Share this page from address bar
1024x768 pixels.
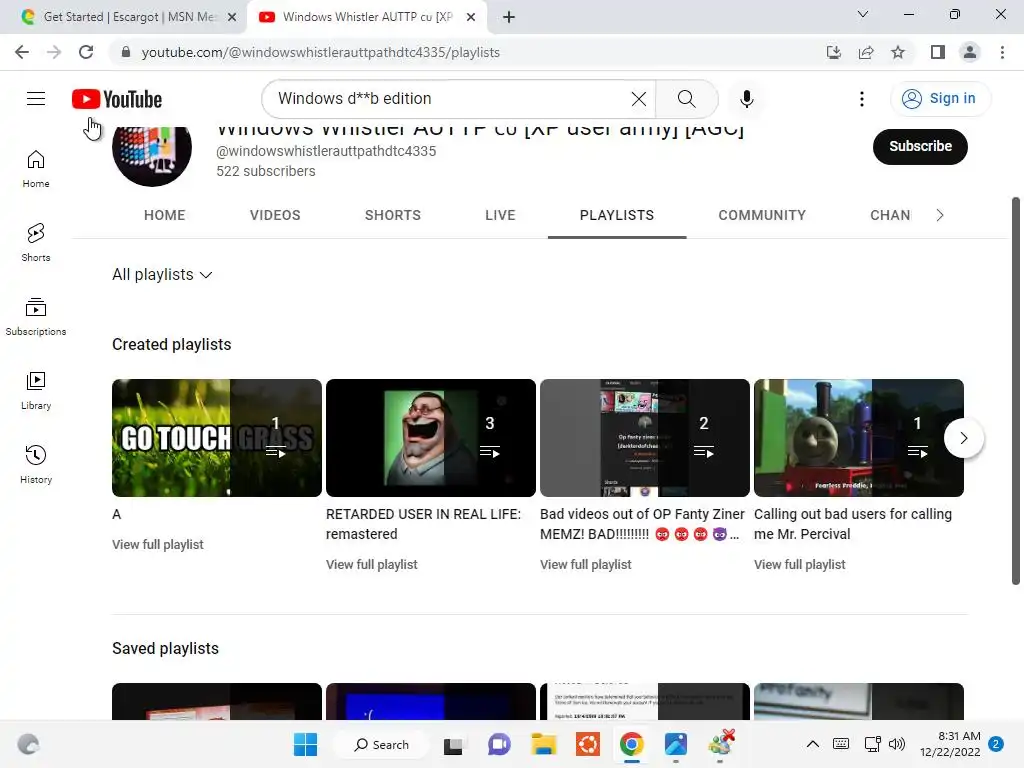[x=866, y=52]
